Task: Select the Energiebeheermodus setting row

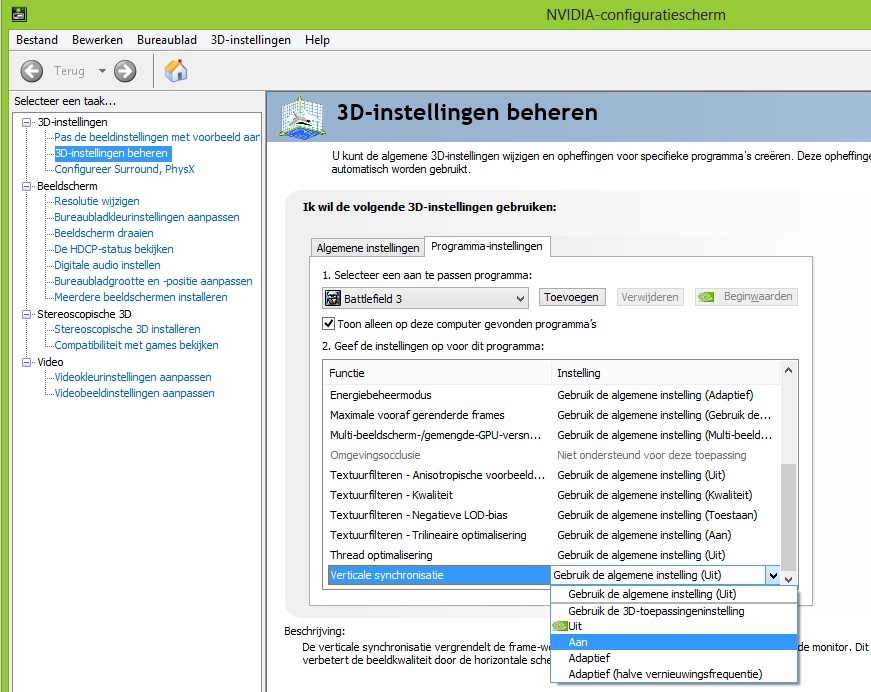Action: (x=552, y=395)
